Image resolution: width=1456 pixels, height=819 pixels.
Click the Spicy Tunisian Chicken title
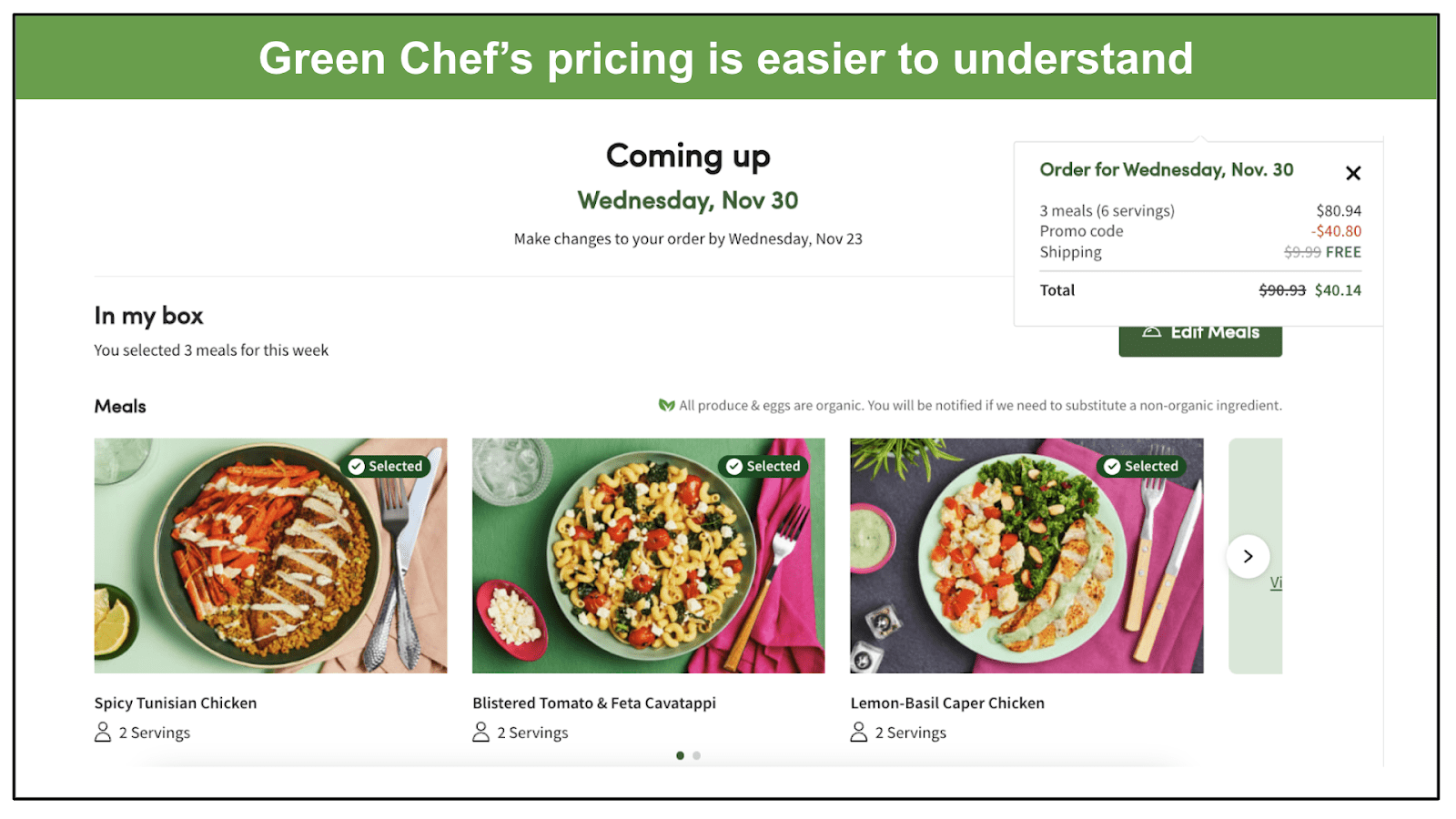tap(176, 703)
